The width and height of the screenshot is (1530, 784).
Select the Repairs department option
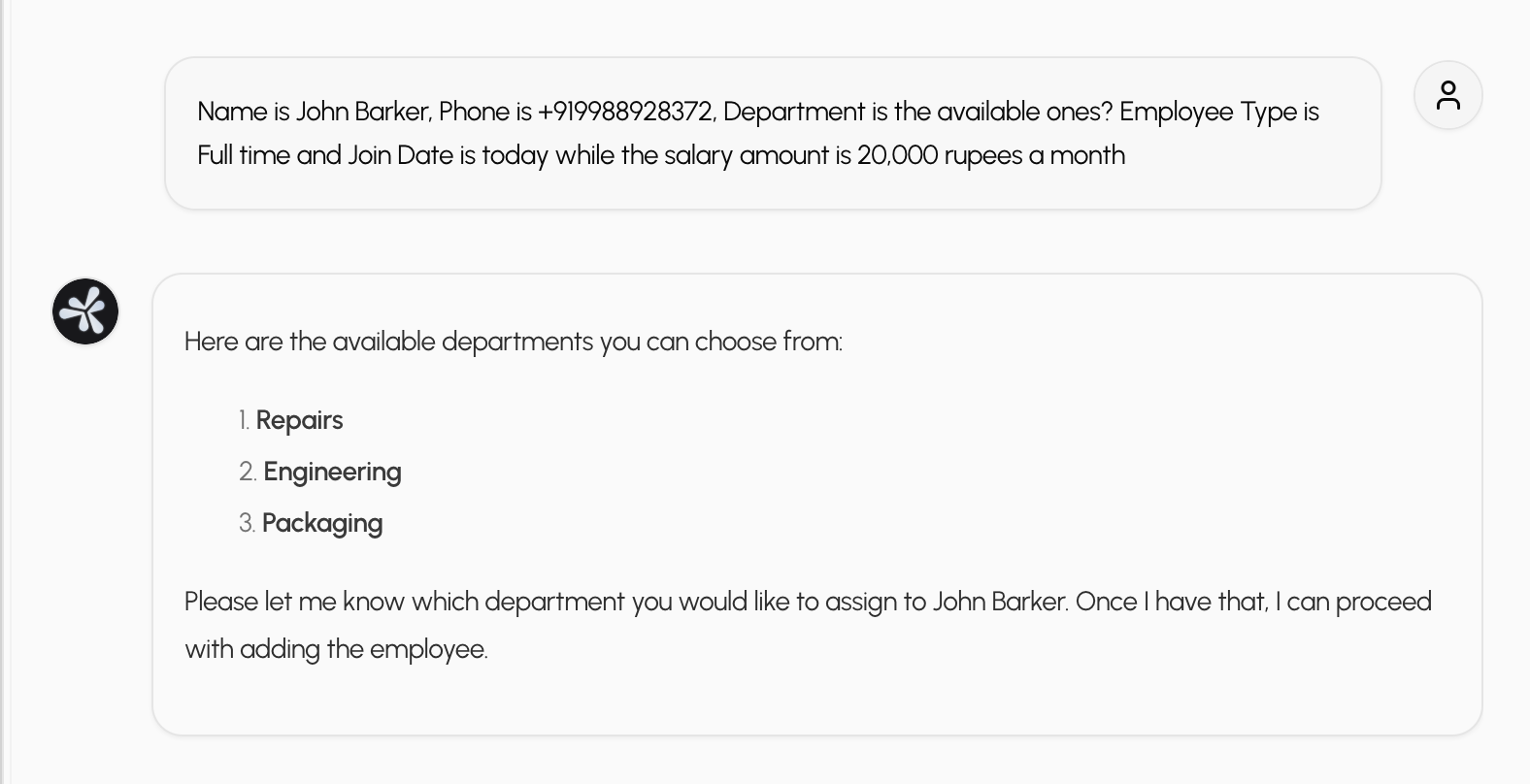click(299, 420)
